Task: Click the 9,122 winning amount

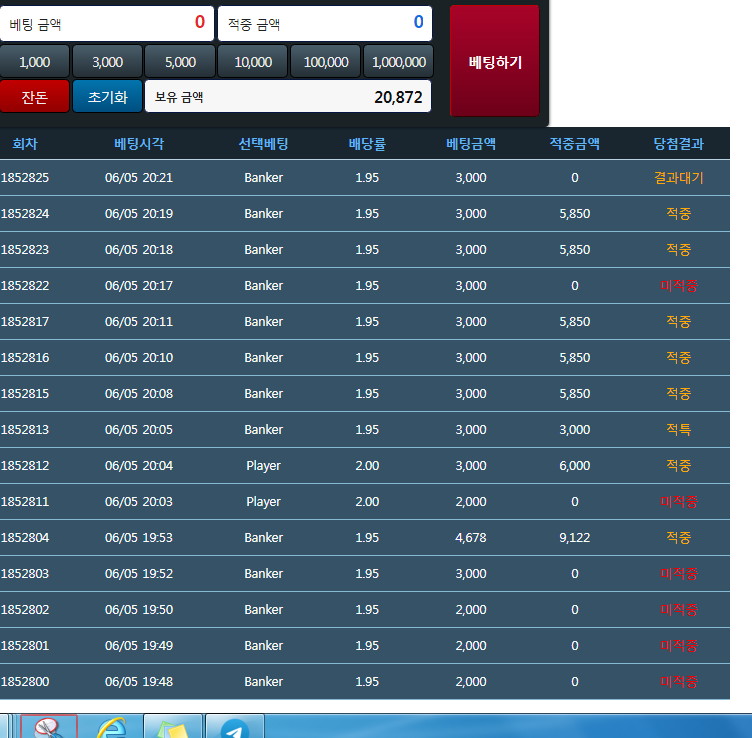Action: tap(575, 538)
